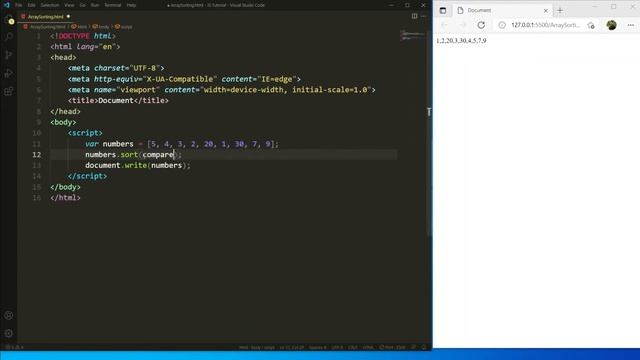Viewport: 640px width, 360px height.
Task: Open the Terminal menu
Action: (x=113, y=5)
